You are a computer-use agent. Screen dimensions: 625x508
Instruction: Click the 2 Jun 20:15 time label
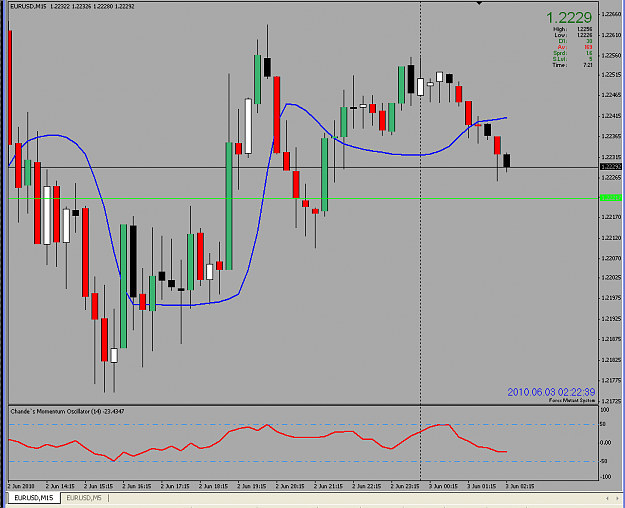pyautogui.click(x=290, y=486)
